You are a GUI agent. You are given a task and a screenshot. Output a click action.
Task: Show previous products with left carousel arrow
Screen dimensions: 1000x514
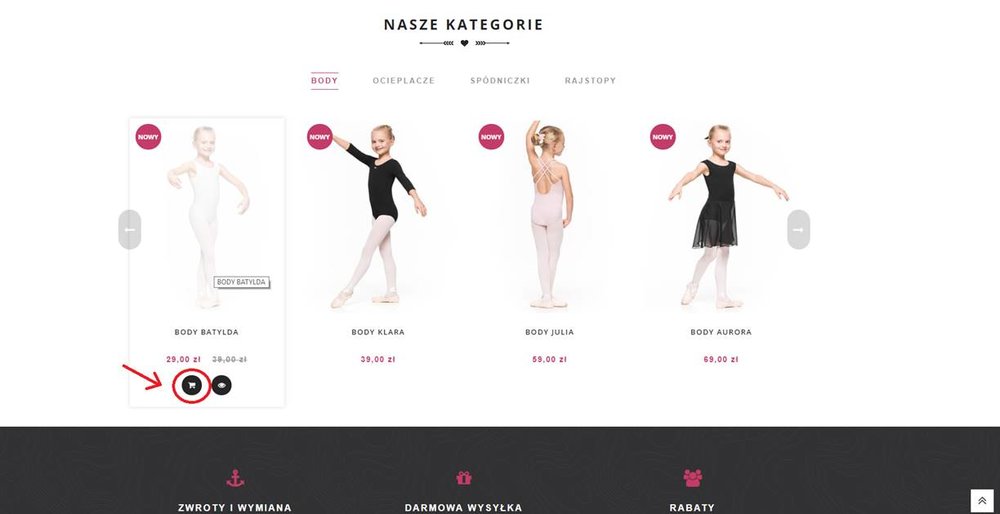click(129, 230)
